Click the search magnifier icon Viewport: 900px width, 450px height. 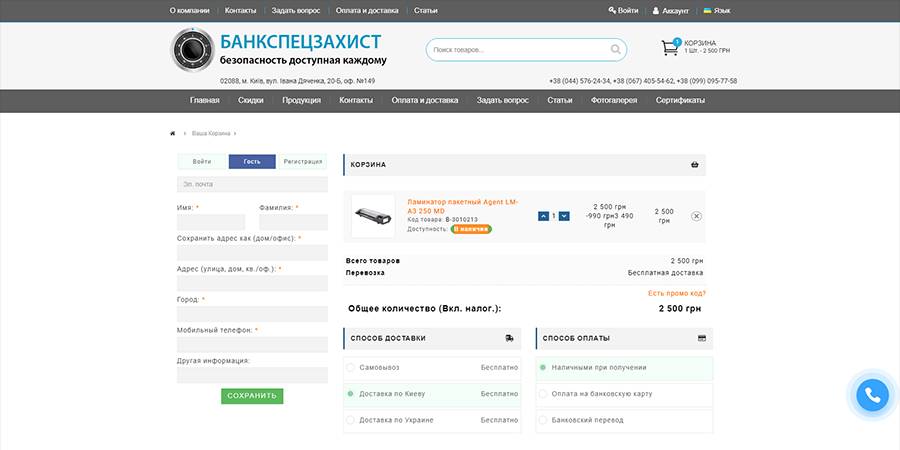point(615,49)
